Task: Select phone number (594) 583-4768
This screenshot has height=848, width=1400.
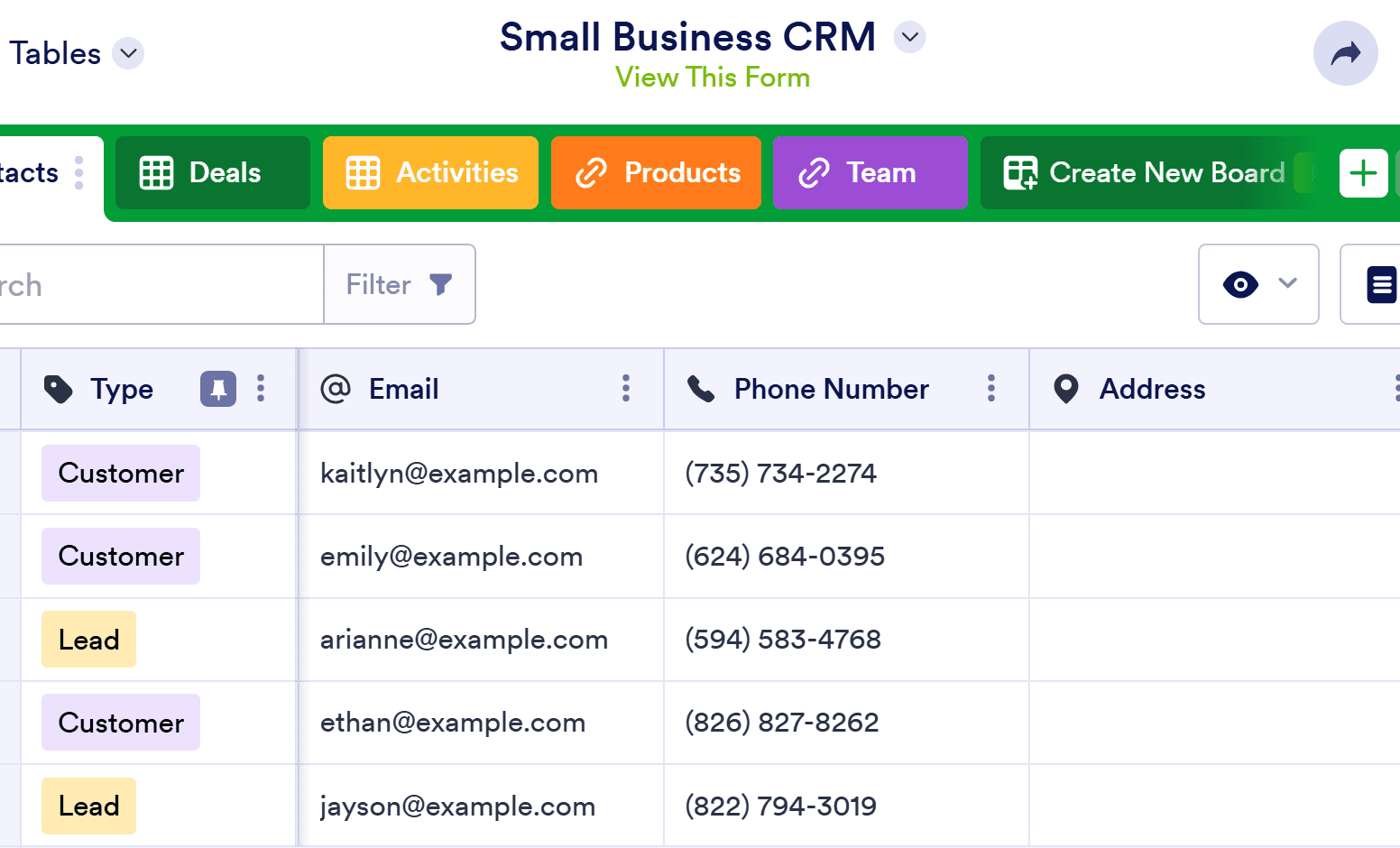Action: pos(783,640)
